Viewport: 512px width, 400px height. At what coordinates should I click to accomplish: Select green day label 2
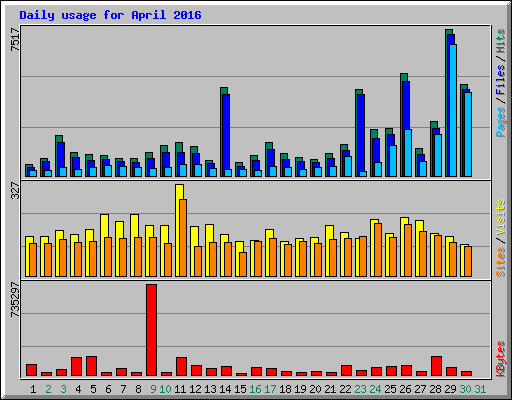pos(48,389)
